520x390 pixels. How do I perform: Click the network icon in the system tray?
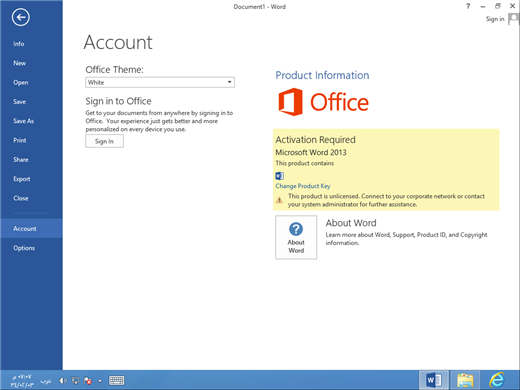pyautogui.click(x=75, y=380)
